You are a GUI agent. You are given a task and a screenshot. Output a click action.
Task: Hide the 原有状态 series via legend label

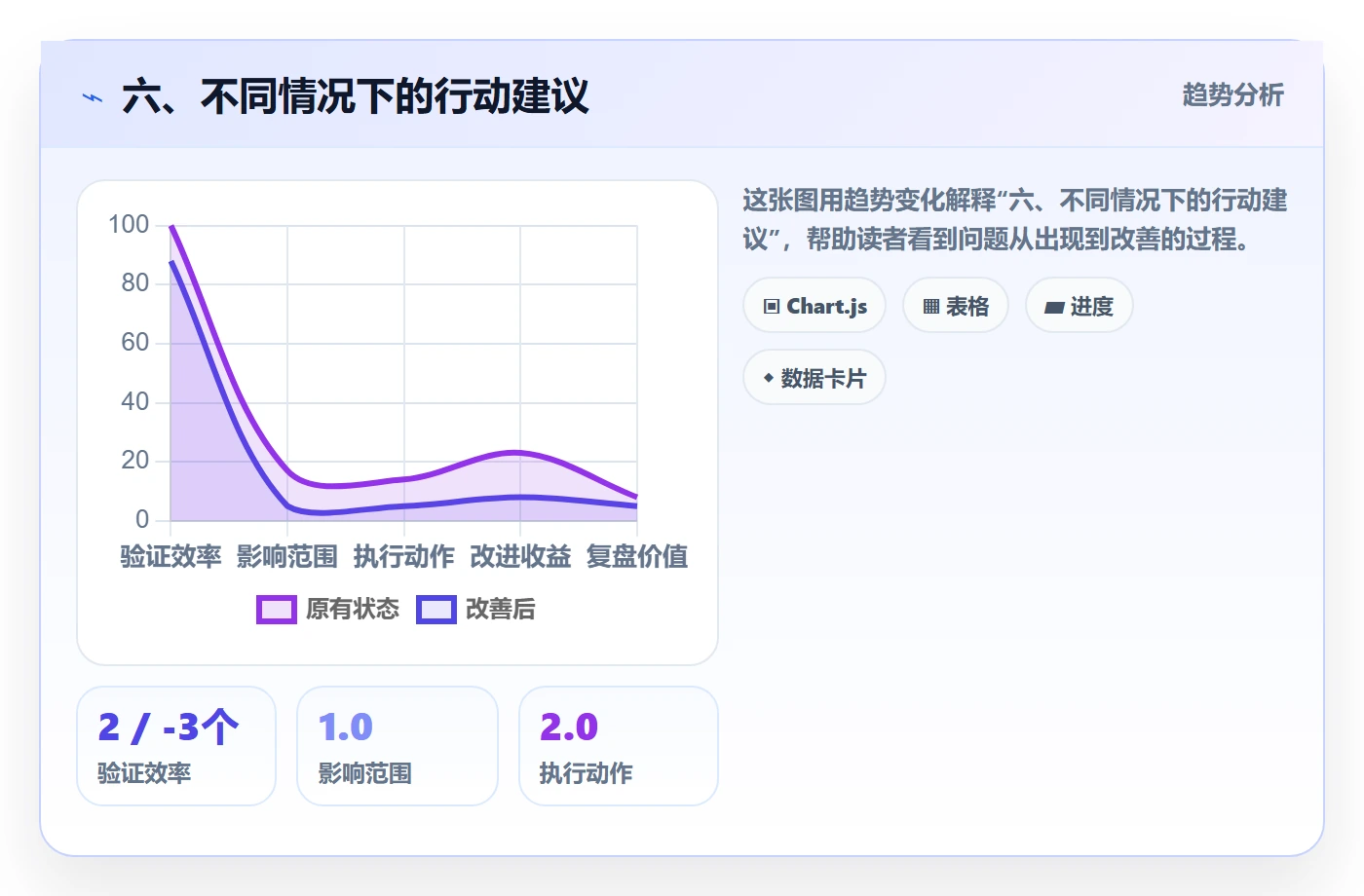(353, 610)
